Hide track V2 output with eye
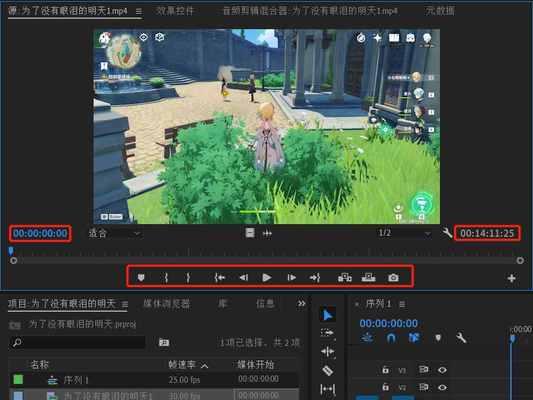Image resolution: width=533 pixels, height=400 pixels. (x=442, y=387)
